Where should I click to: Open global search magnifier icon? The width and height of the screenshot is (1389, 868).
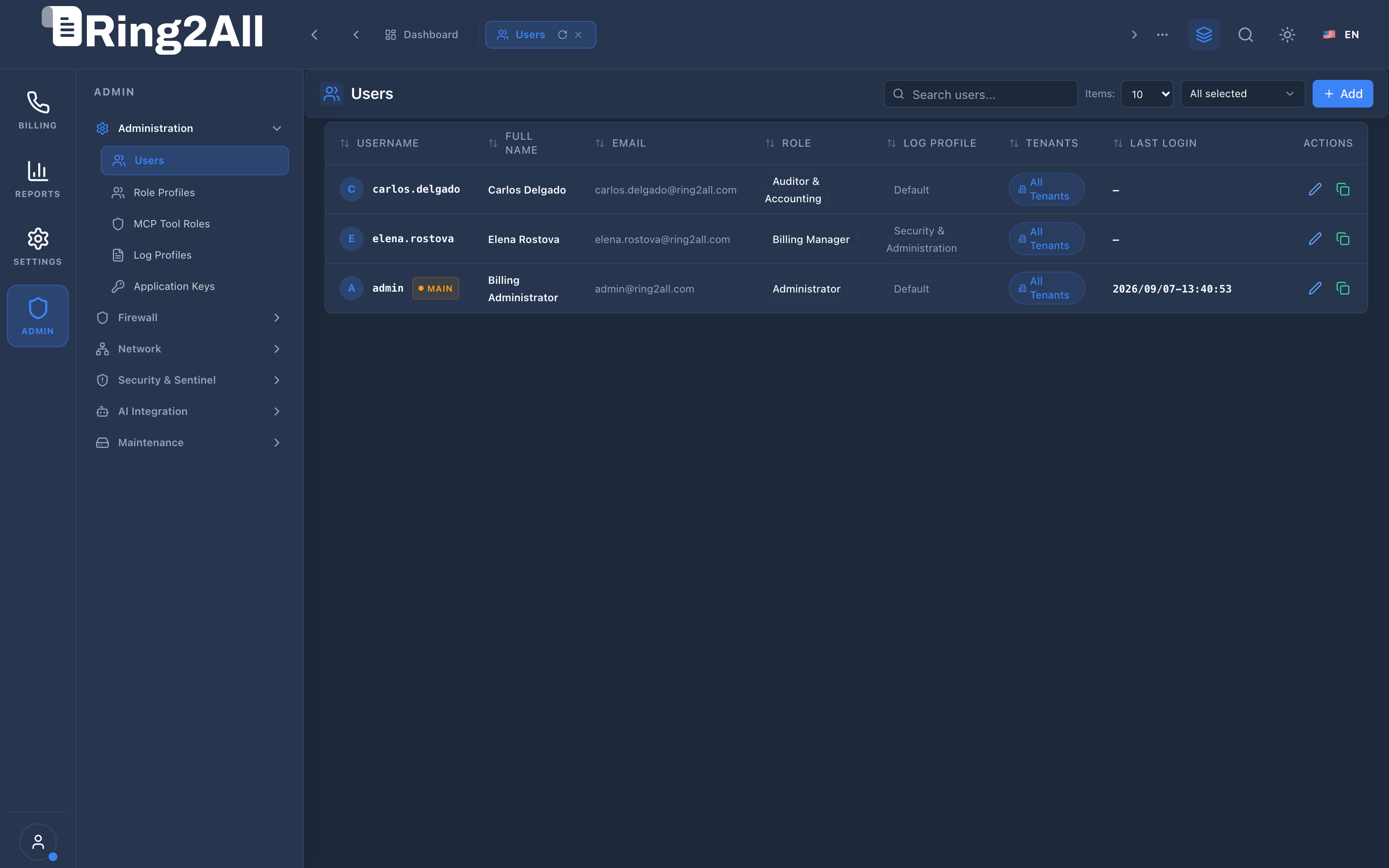(x=1245, y=34)
